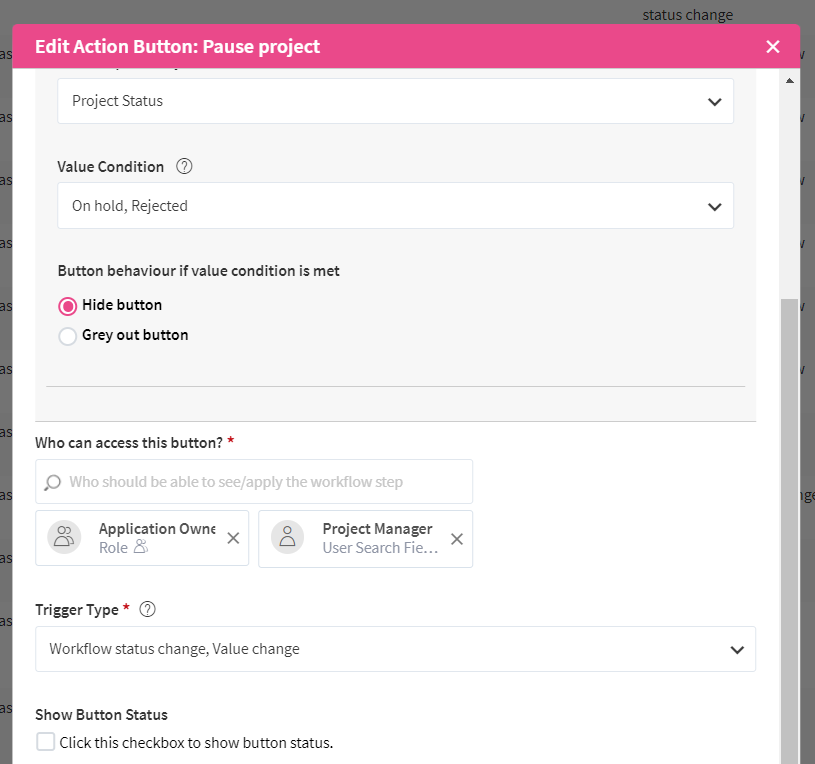Click the Trigger Type help icon
The image size is (815, 764).
click(148, 609)
